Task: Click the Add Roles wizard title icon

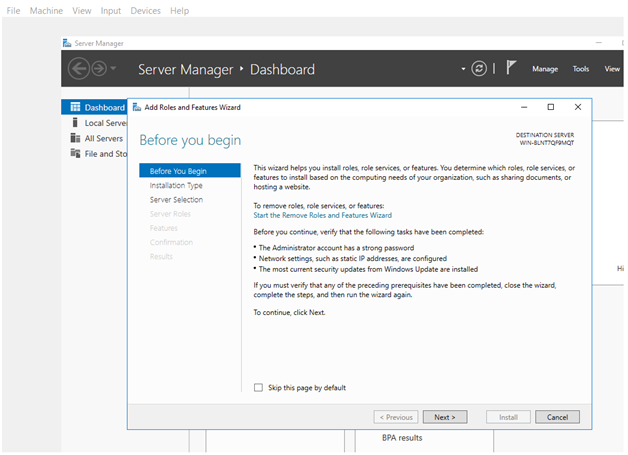Action: point(137,107)
